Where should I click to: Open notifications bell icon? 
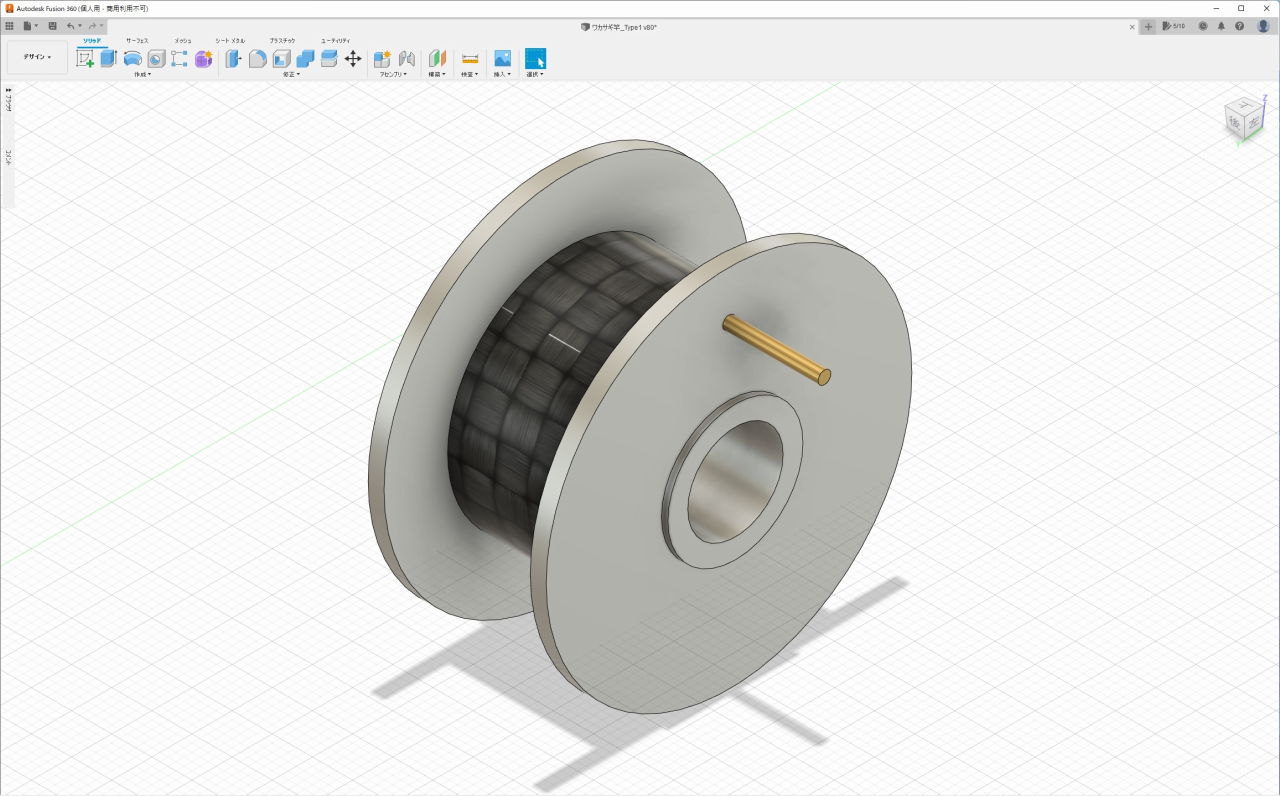[1221, 26]
